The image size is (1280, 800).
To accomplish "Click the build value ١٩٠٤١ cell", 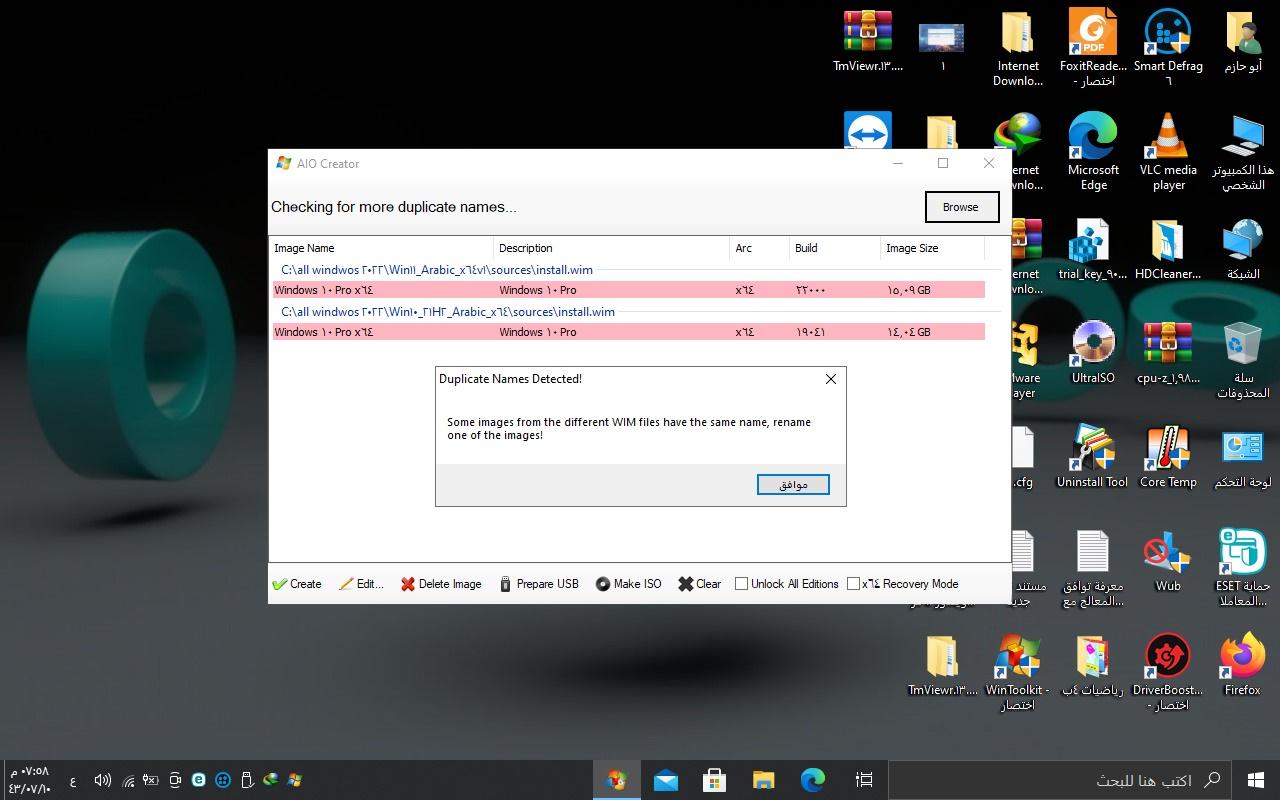I will click(x=811, y=332).
